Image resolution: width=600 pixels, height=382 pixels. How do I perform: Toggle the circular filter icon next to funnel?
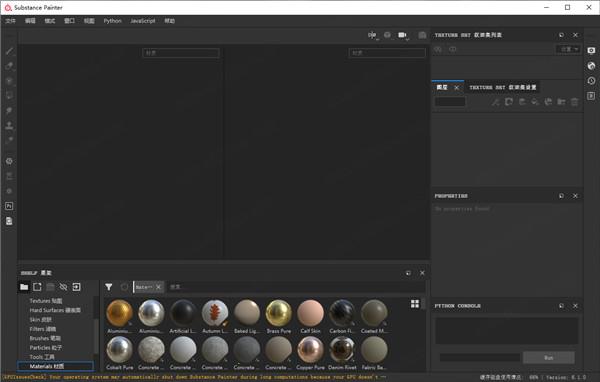124,287
